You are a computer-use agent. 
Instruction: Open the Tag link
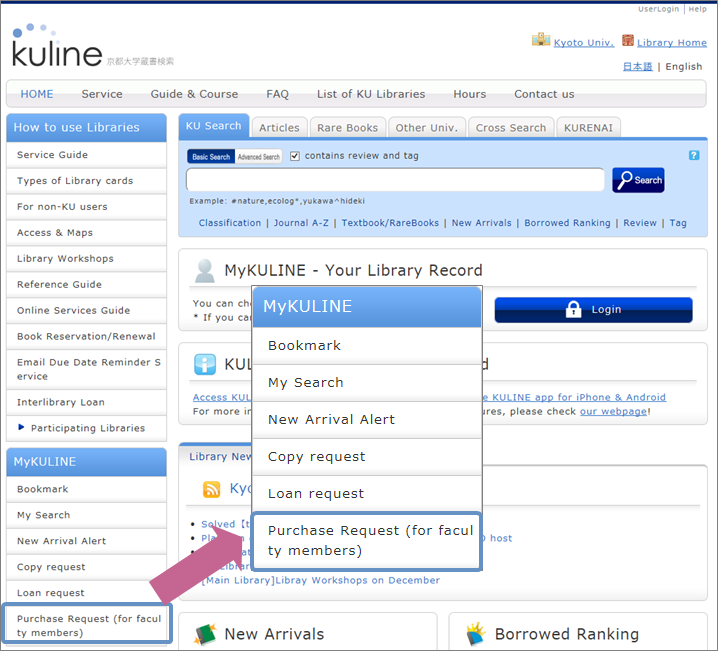[678, 223]
